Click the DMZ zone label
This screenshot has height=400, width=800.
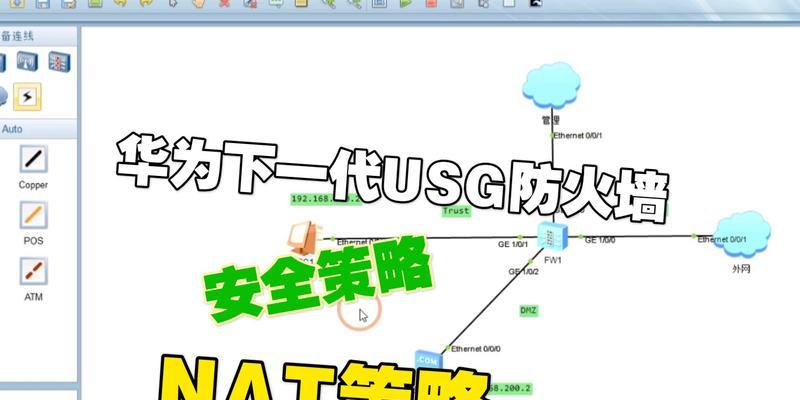point(529,310)
